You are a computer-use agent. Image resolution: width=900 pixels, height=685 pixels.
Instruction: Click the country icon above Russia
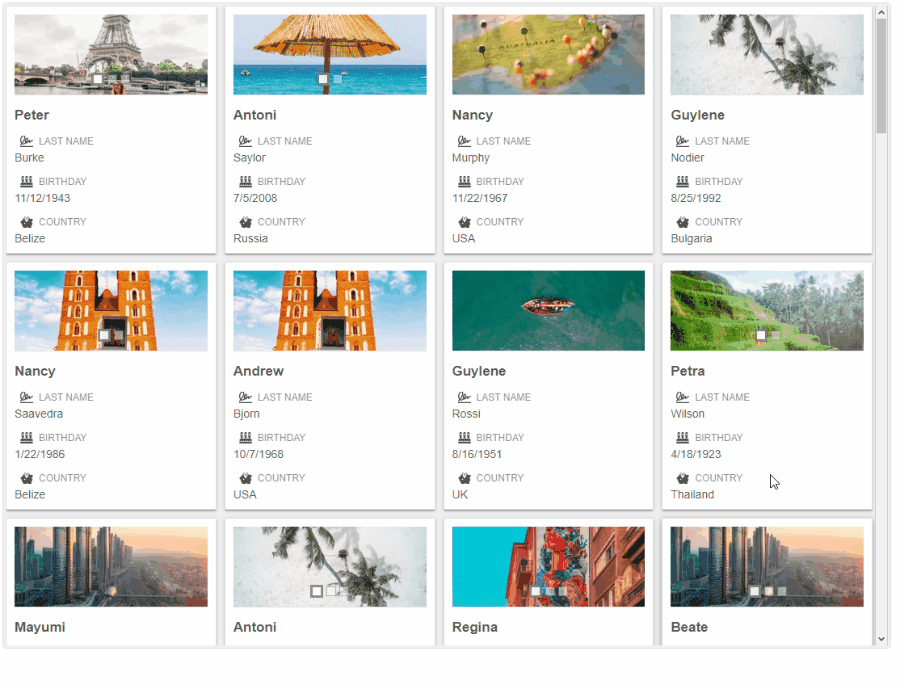coord(245,222)
